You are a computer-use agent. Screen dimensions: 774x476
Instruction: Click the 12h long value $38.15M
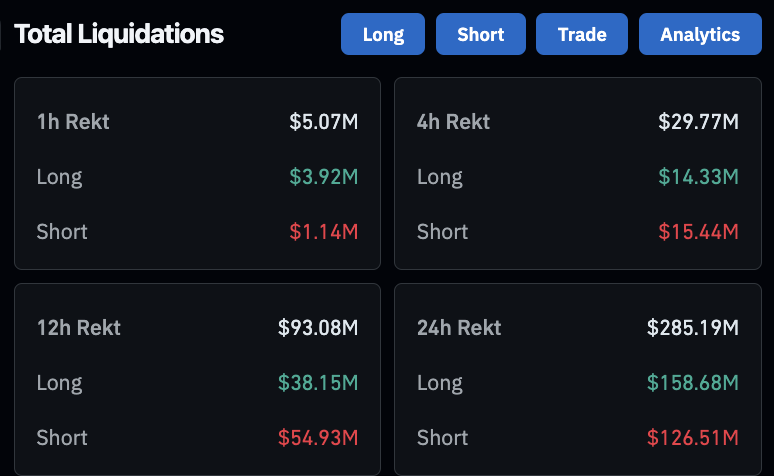(318, 383)
